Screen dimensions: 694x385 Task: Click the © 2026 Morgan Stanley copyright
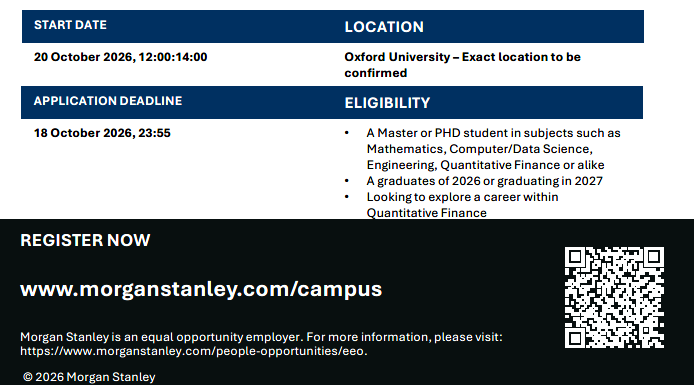click(89, 377)
